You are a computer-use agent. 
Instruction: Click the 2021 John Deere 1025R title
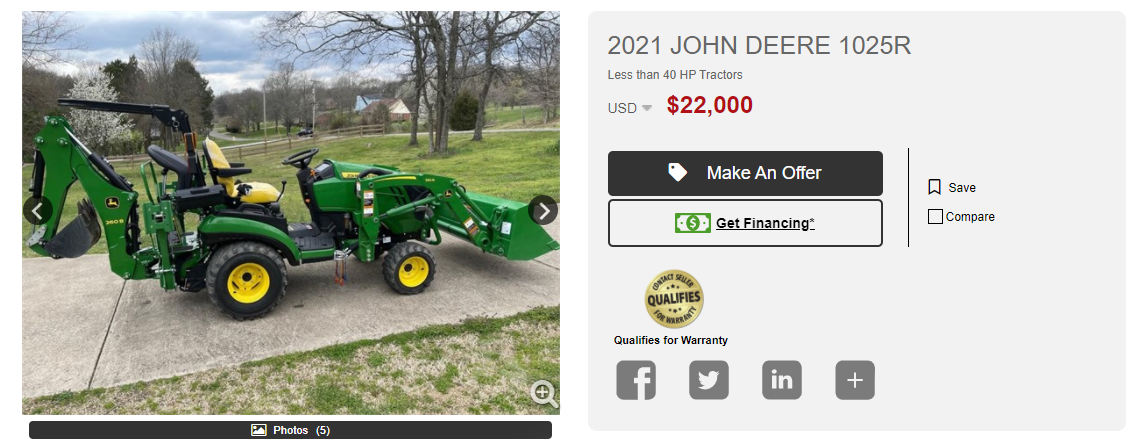click(x=759, y=46)
